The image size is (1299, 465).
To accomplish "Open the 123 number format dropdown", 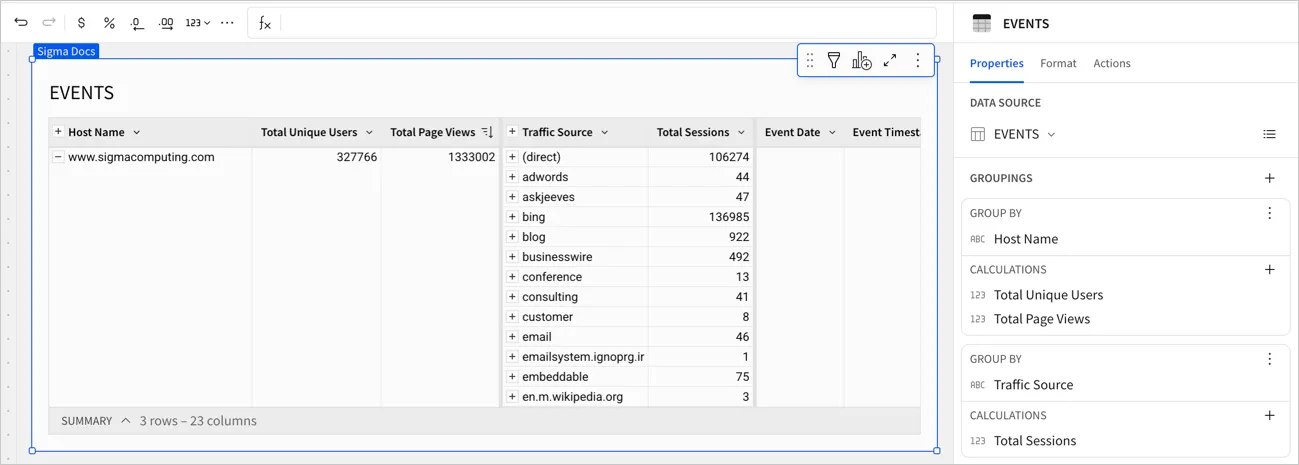I will pos(197,22).
